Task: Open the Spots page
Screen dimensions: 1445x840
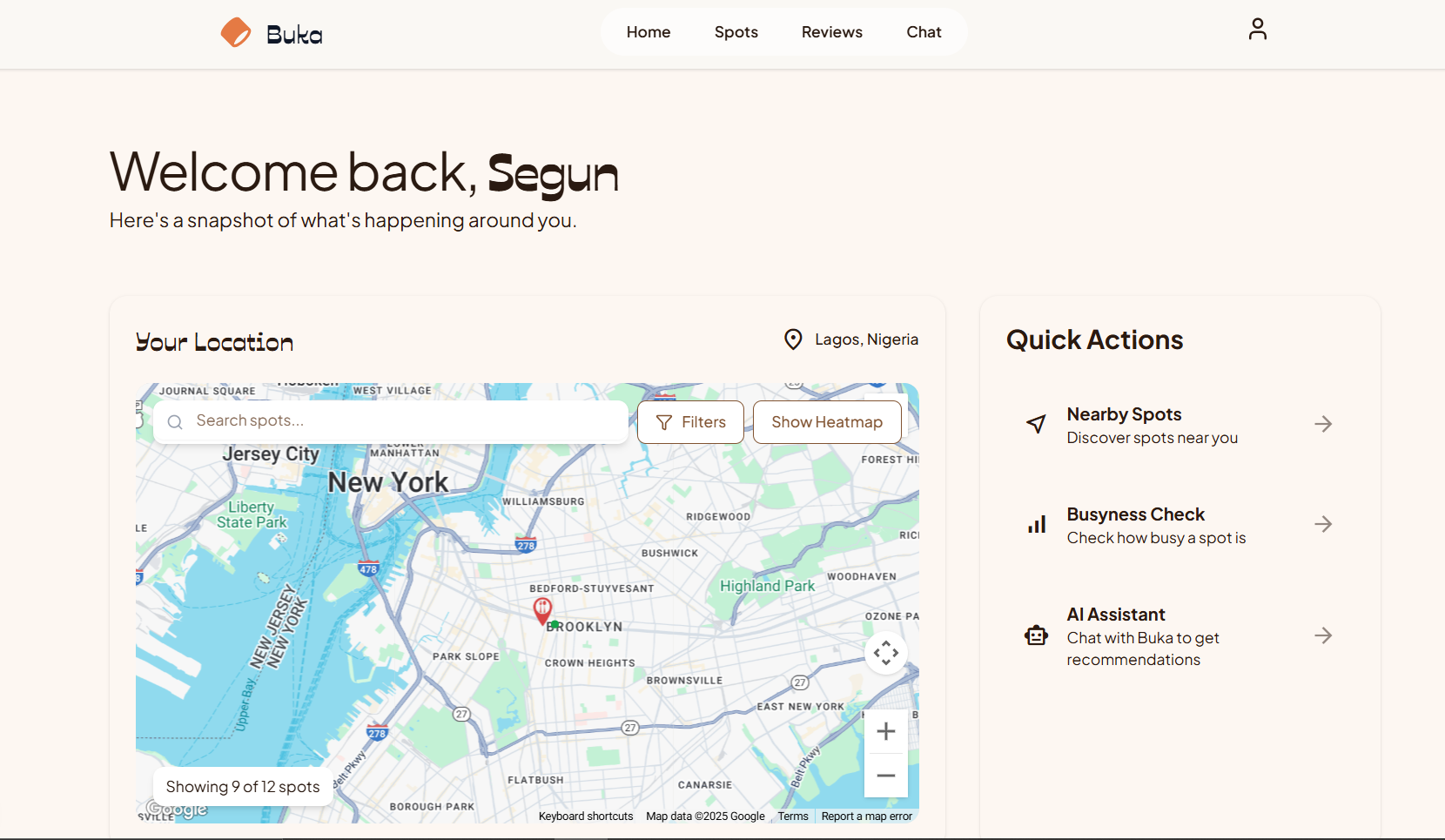Action: coord(736,32)
